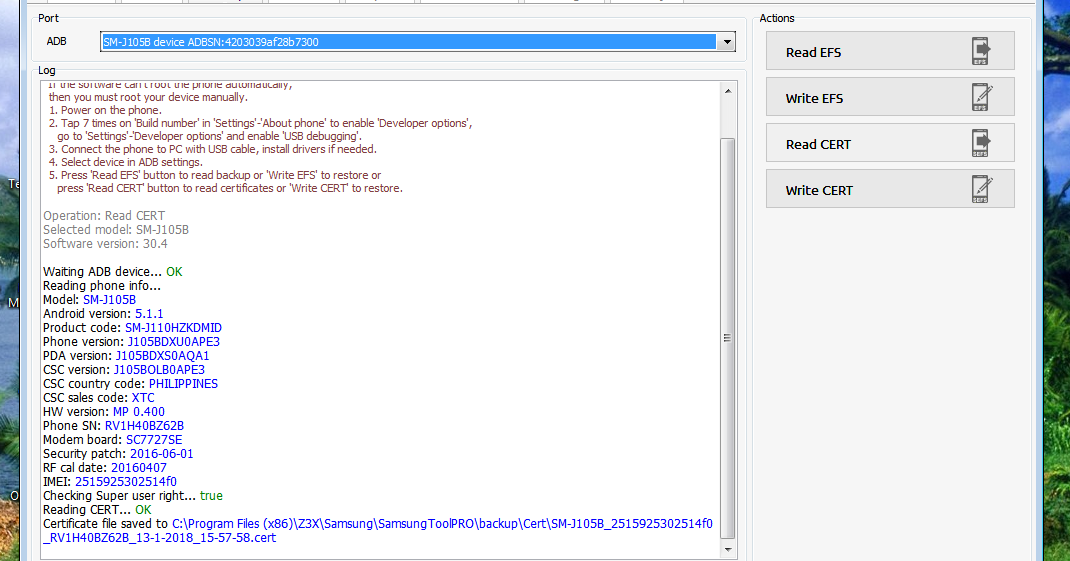The width and height of the screenshot is (1070, 561).
Task: Open the ADB device dropdown arrow
Action: coord(727,42)
